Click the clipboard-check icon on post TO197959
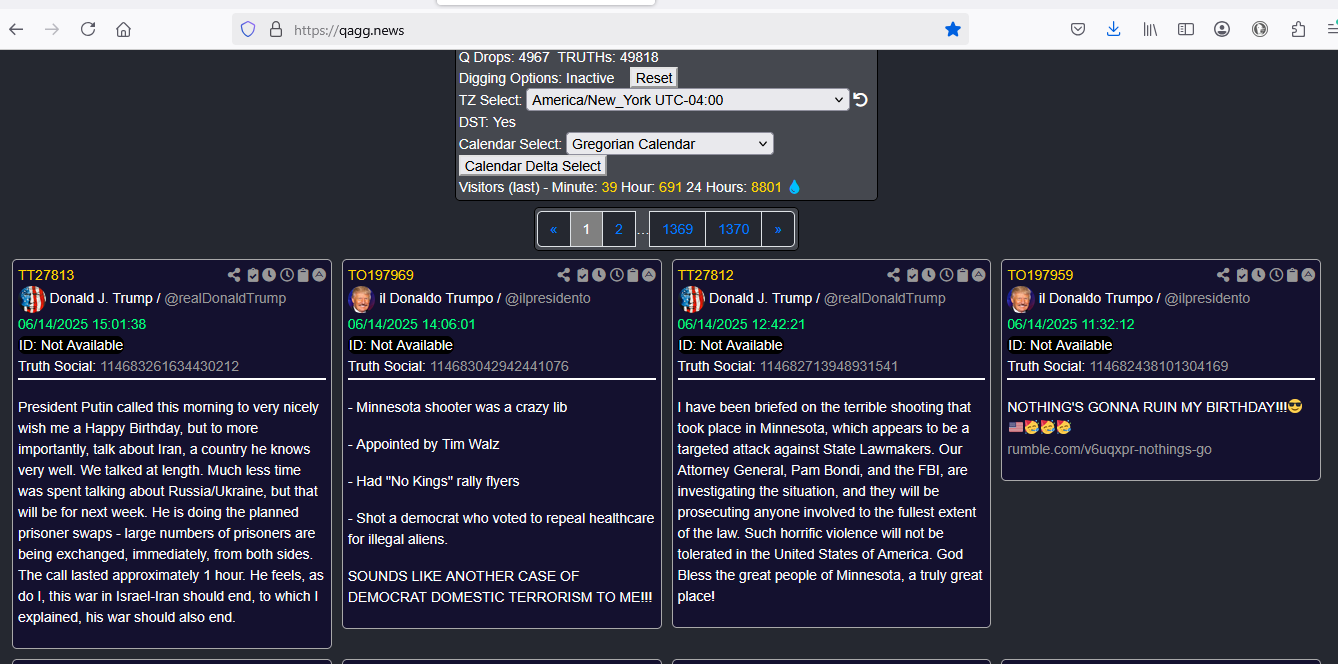 (x=1242, y=275)
